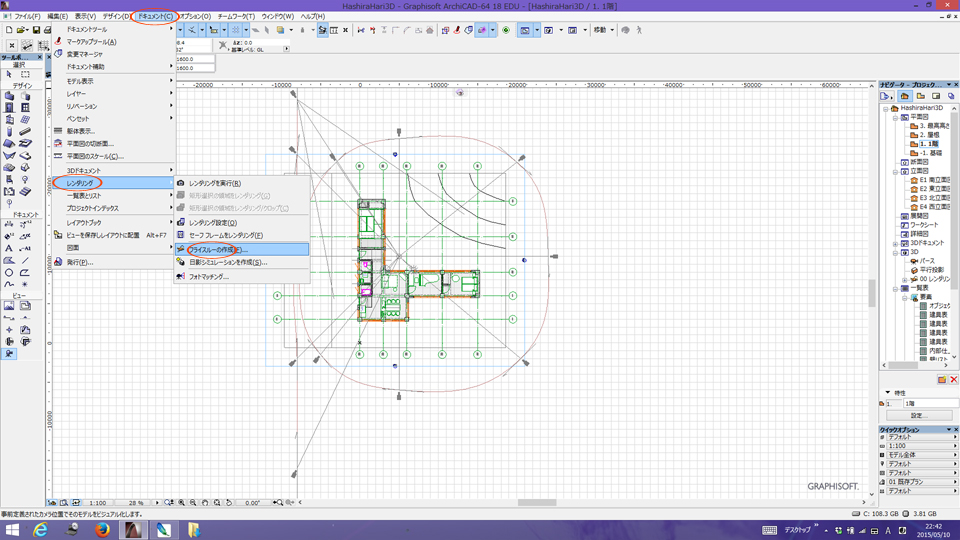Image resolution: width=960 pixels, height=540 pixels.
Task: Select the Camera tool in the toolbox
Action: 9,354
